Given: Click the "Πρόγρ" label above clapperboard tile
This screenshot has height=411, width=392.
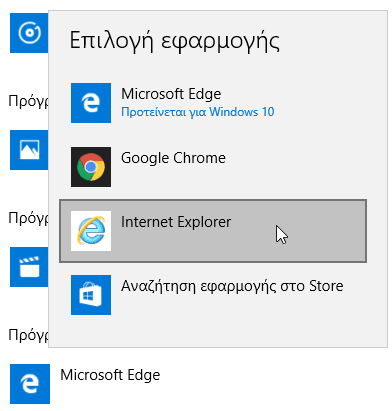Looking at the screenshot, I should pos(28,218).
